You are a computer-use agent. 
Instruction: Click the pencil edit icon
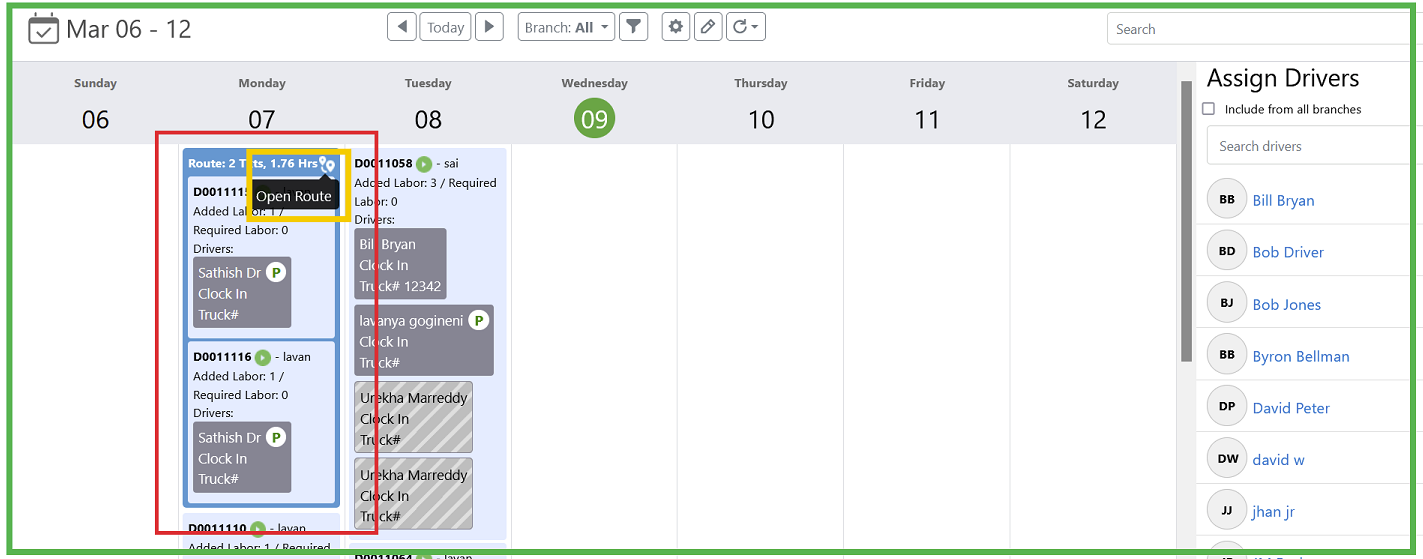[708, 27]
